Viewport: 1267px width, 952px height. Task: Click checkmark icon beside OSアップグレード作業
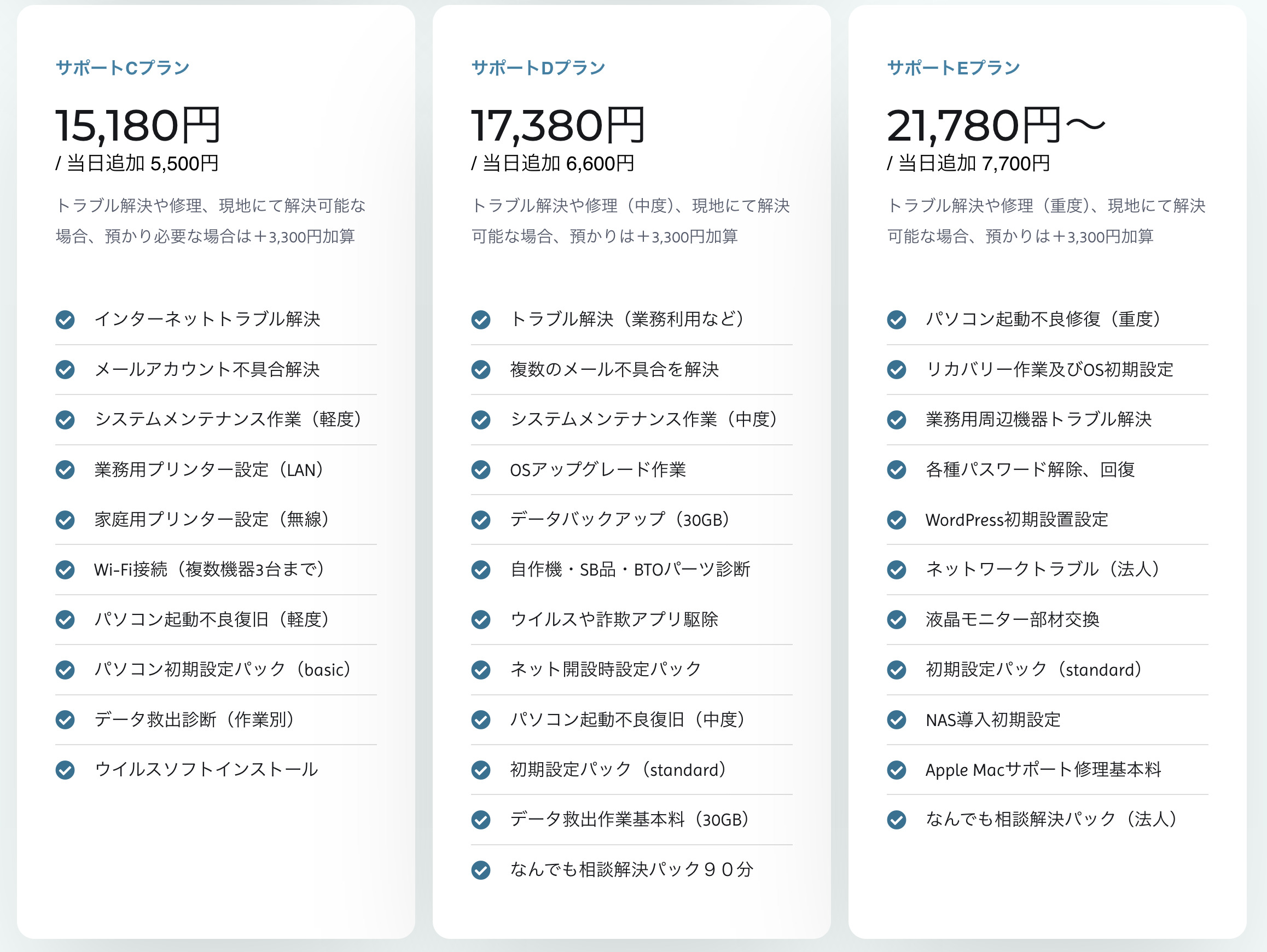[480, 469]
